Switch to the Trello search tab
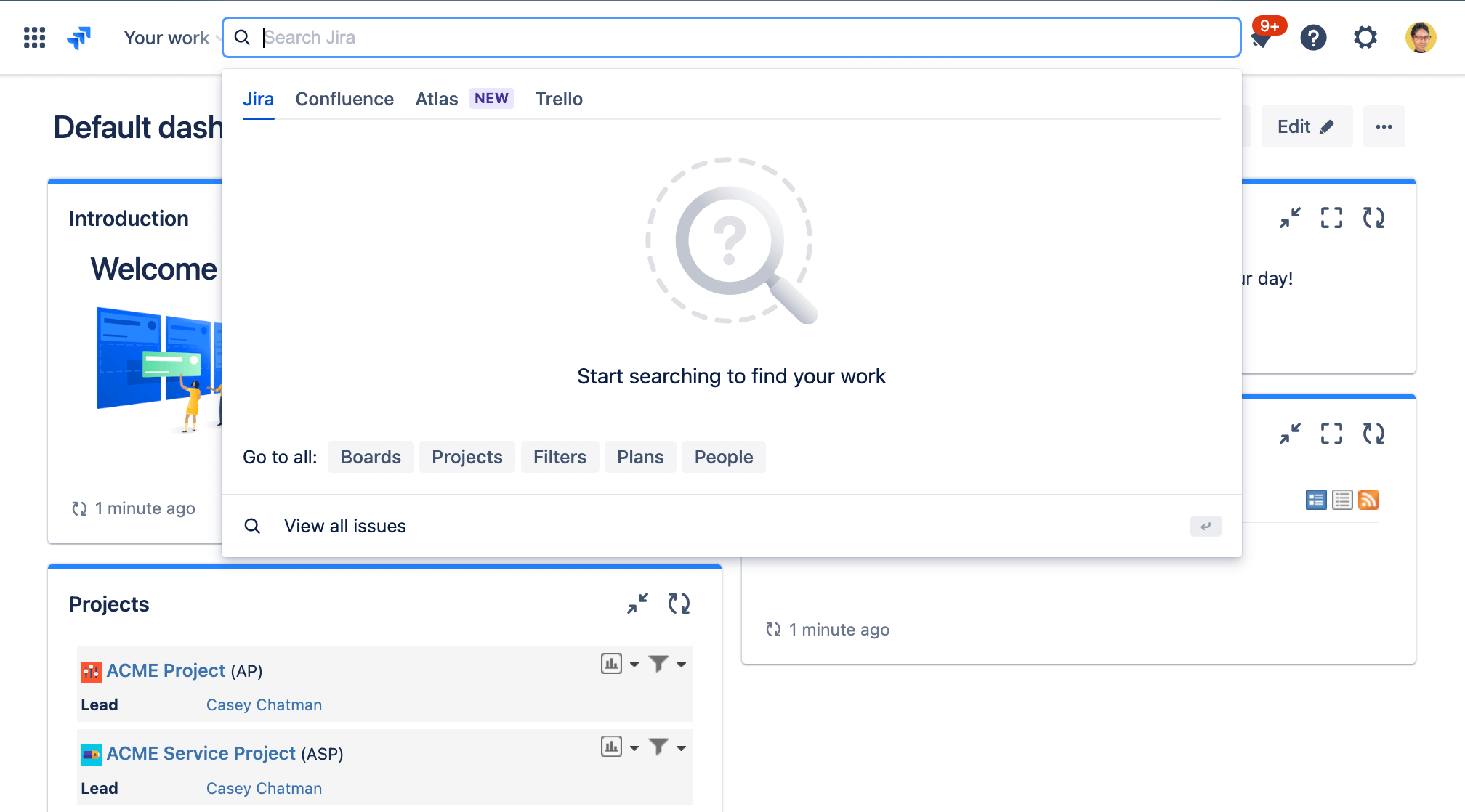1465x812 pixels. (559, 97)
